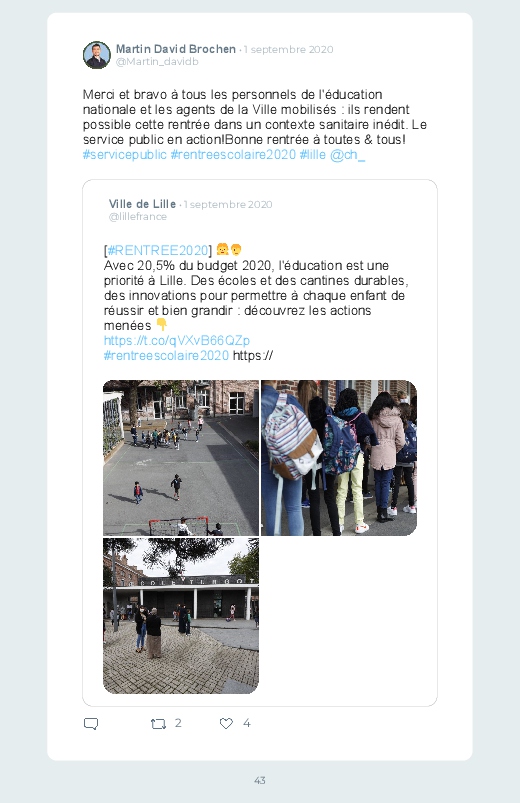Click the @Martin_davidb handle
The width and height of the screenshot is (520, 803).
pyautogui.click(x=157, y=61)
